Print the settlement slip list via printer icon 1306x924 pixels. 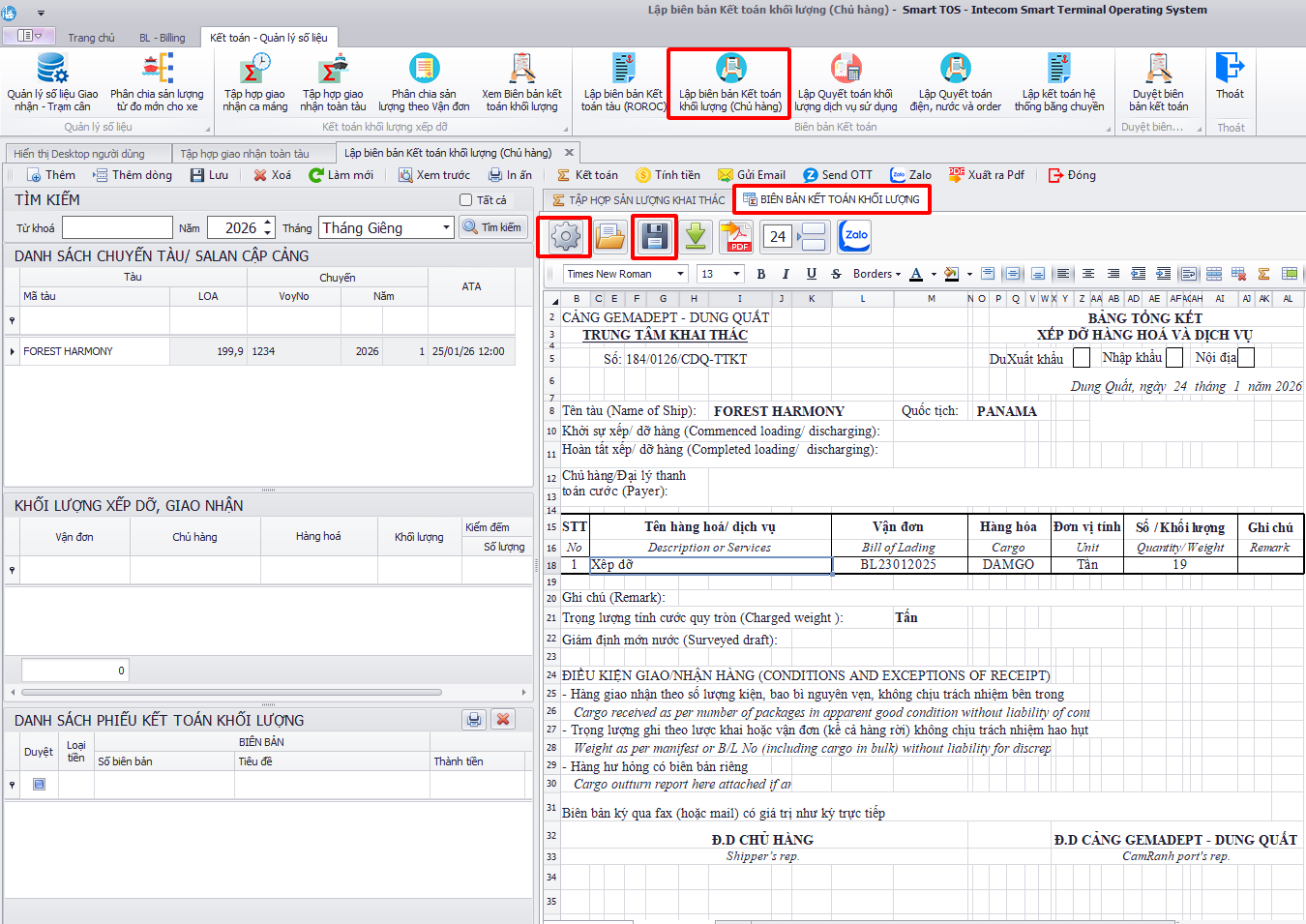tap(473, 719)
